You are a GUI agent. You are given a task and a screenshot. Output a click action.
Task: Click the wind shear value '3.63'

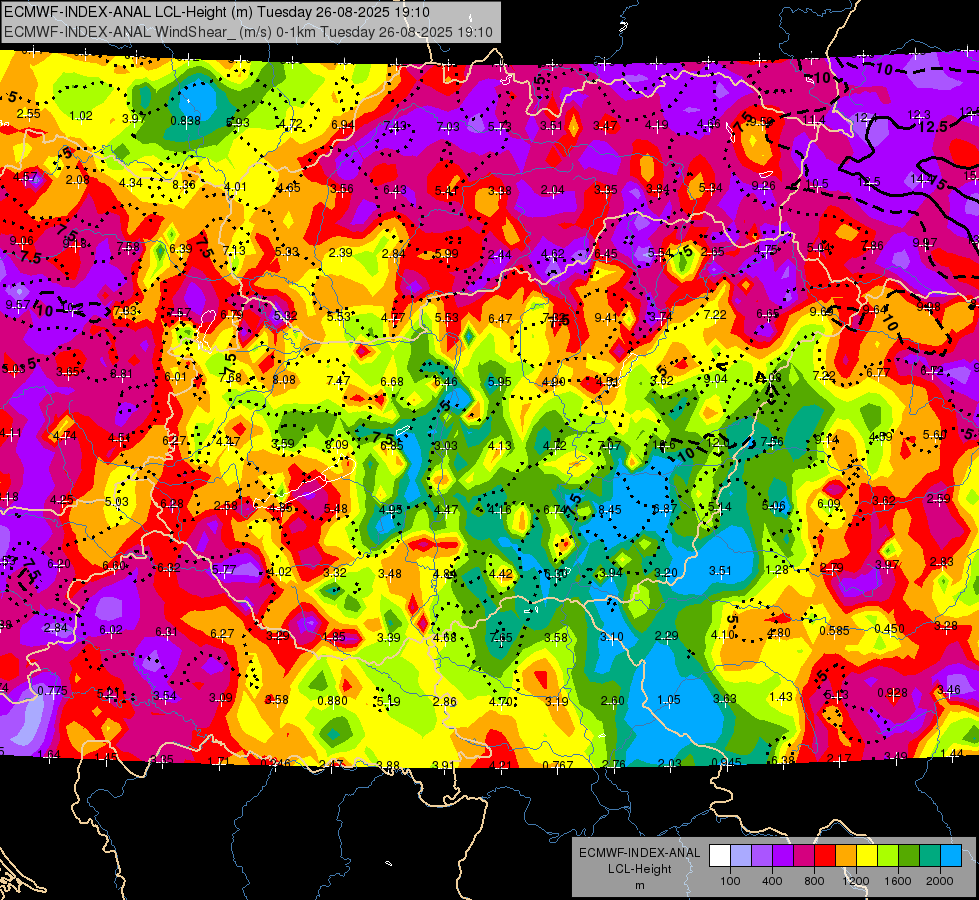725,698
